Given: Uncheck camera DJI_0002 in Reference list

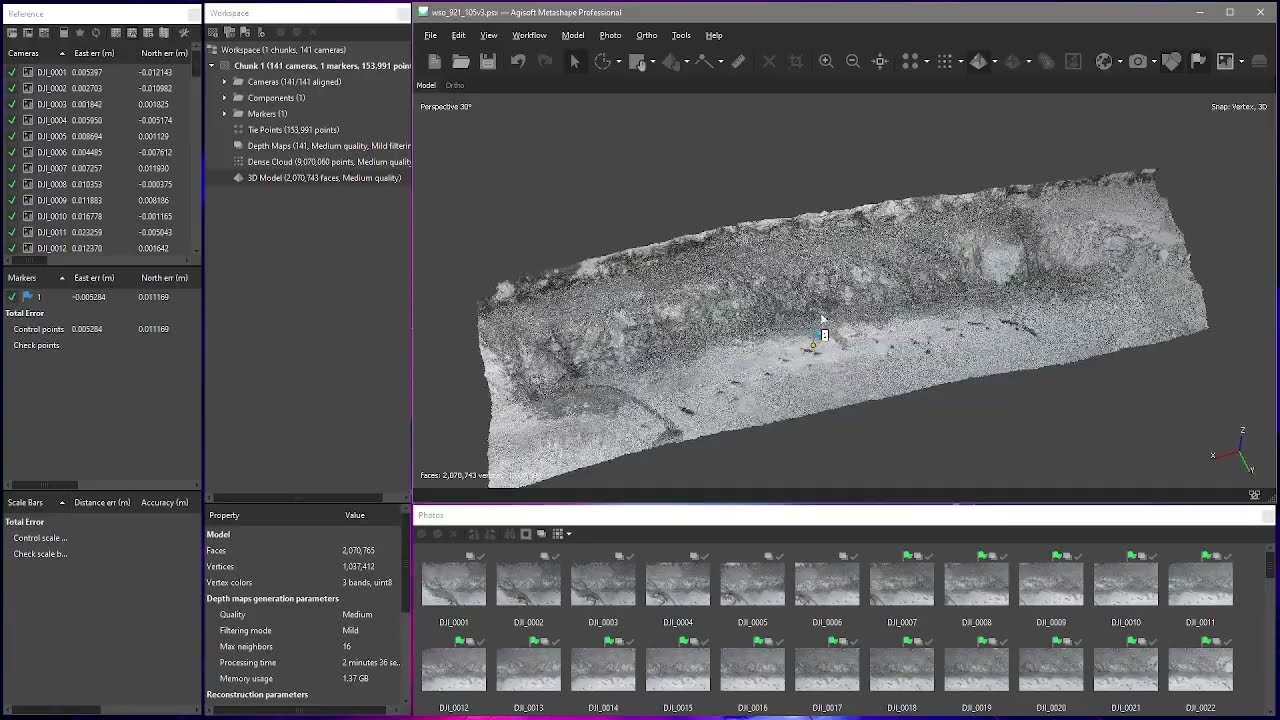Looking at the screenshot, I should [12, 89].
